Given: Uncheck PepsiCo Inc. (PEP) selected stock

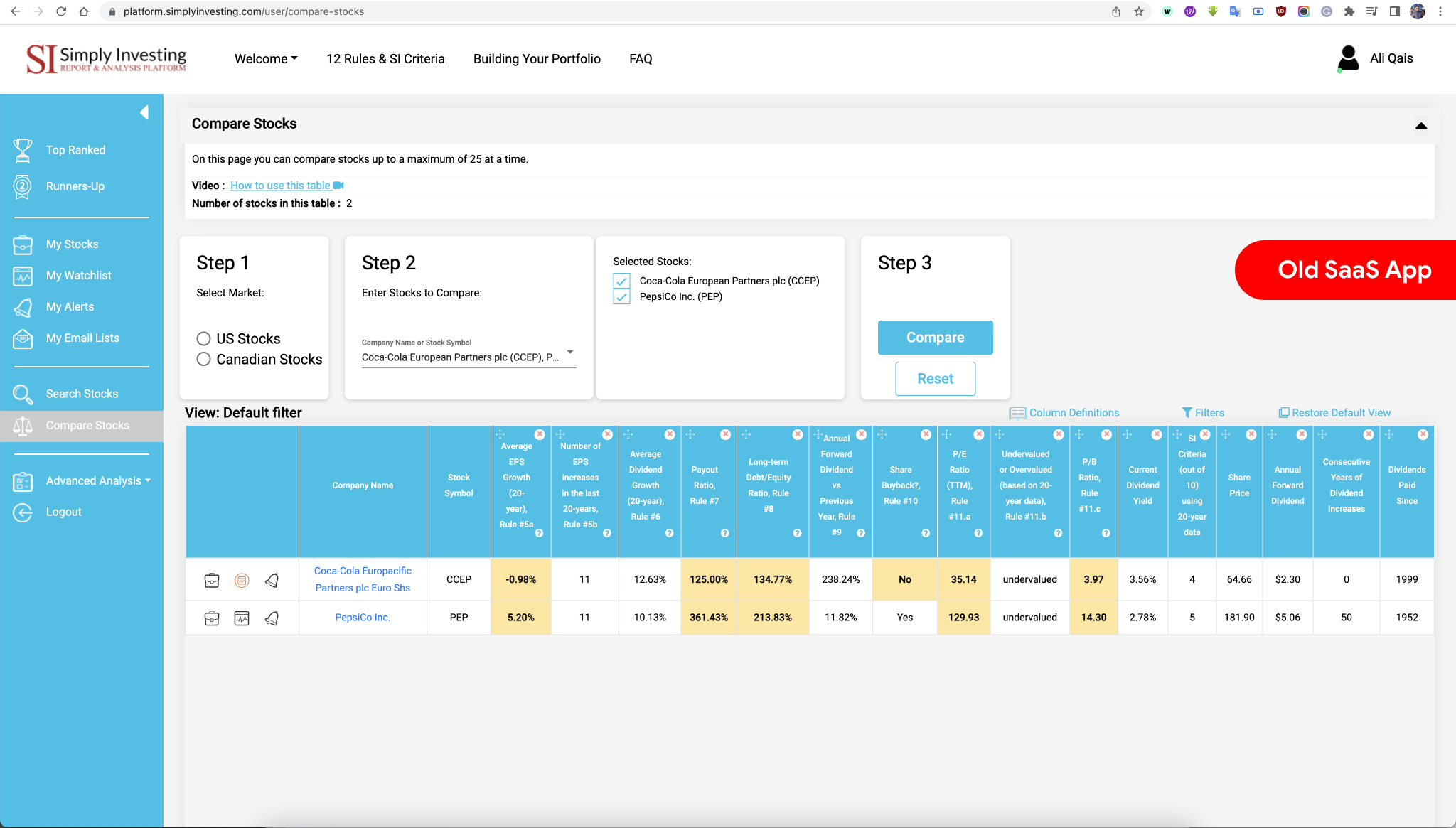Looking at the screenshot, I should coord(622,297).
